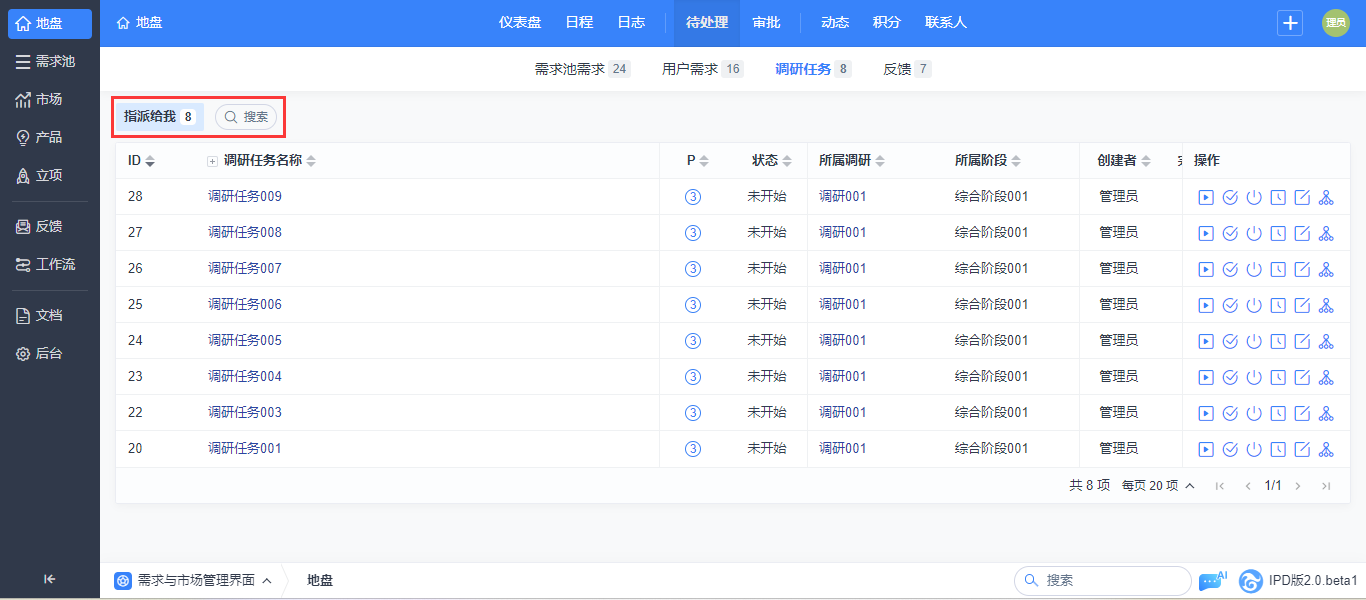Image resolution: width=1366 pixels, height=600 pixels.
Task: Open 仪表盘 in top navigation
Action: click(520, 22)
